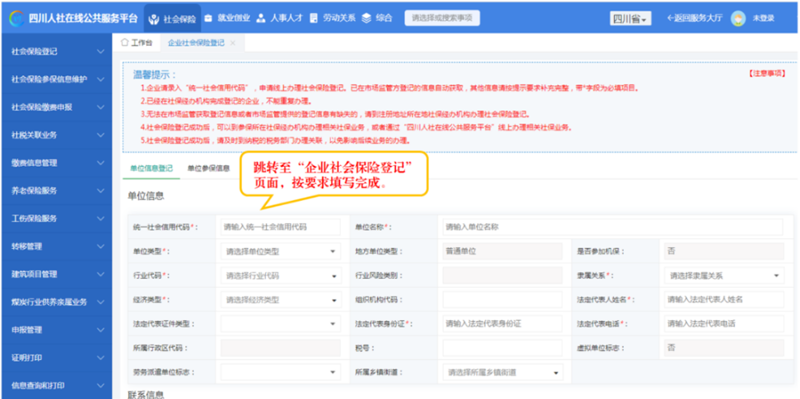Click the 未登录 login text
This screenshot has height=399, width=800.
tap(763, 18)
